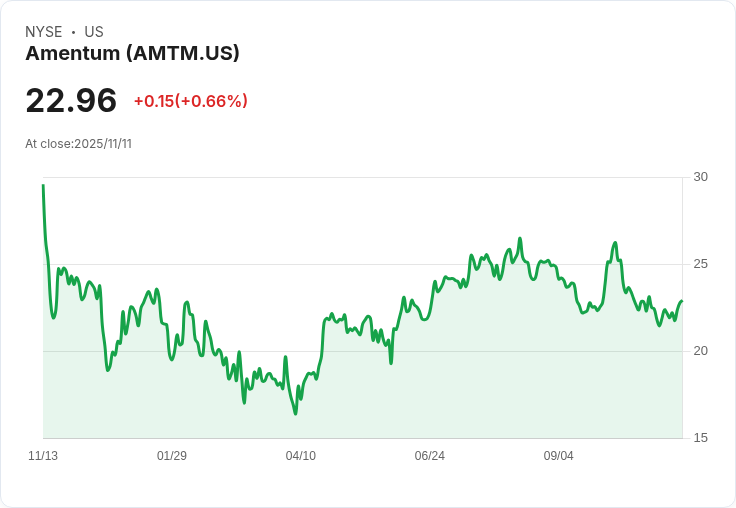
Task: Click the chart line's final rightmost point
Action: pyautogui.click(x=682, y=301)
